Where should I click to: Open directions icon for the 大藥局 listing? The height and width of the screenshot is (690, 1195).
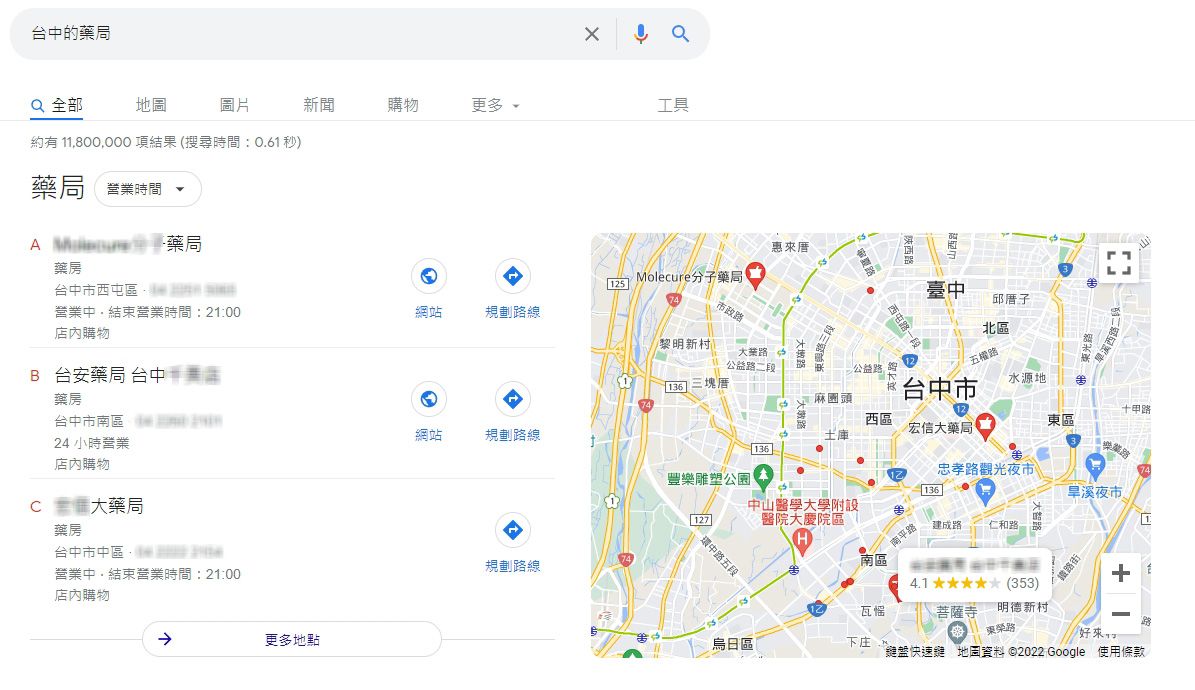pos(512,530)
